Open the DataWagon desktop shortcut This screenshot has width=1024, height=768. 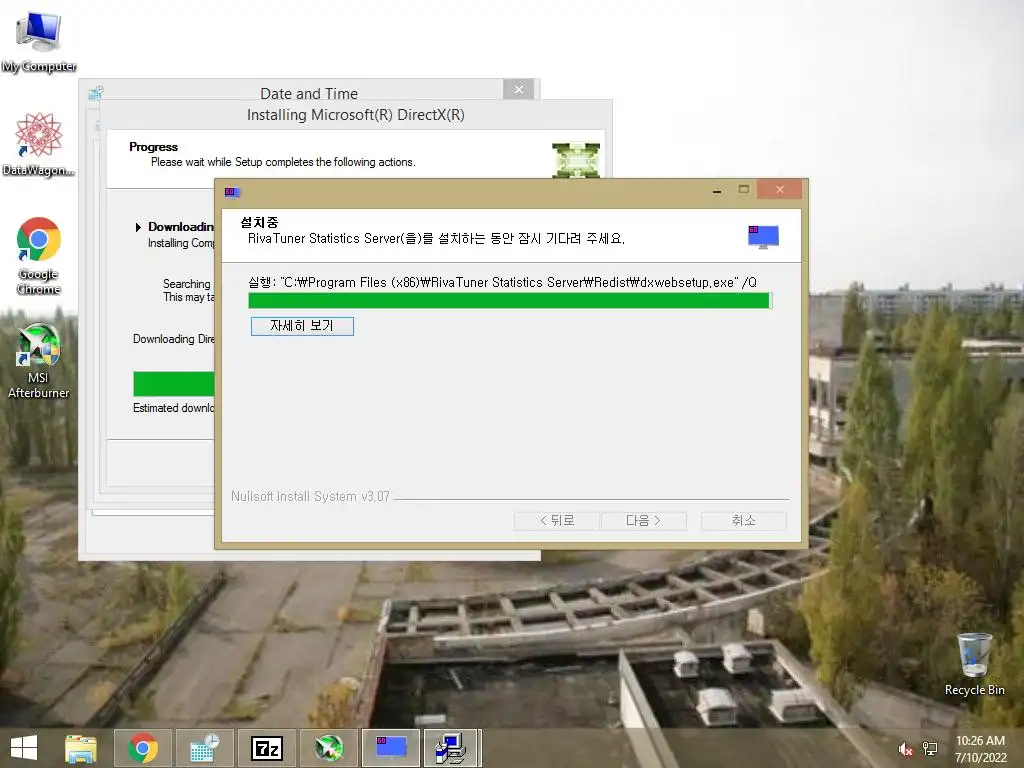(39, 144)
